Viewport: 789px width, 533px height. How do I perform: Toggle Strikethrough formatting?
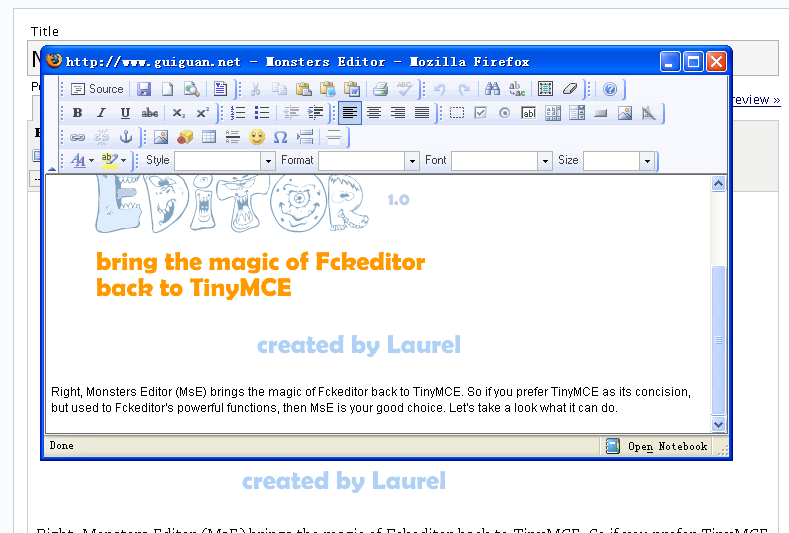[x=149, y=113]
